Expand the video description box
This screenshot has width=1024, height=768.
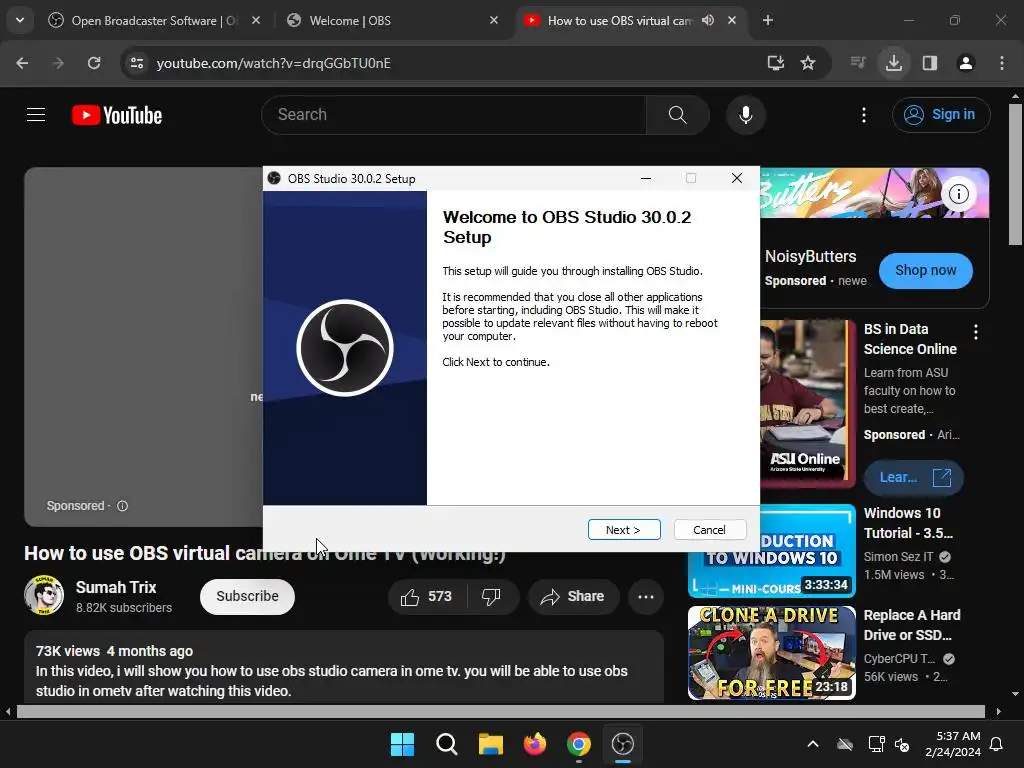[344, 667]
